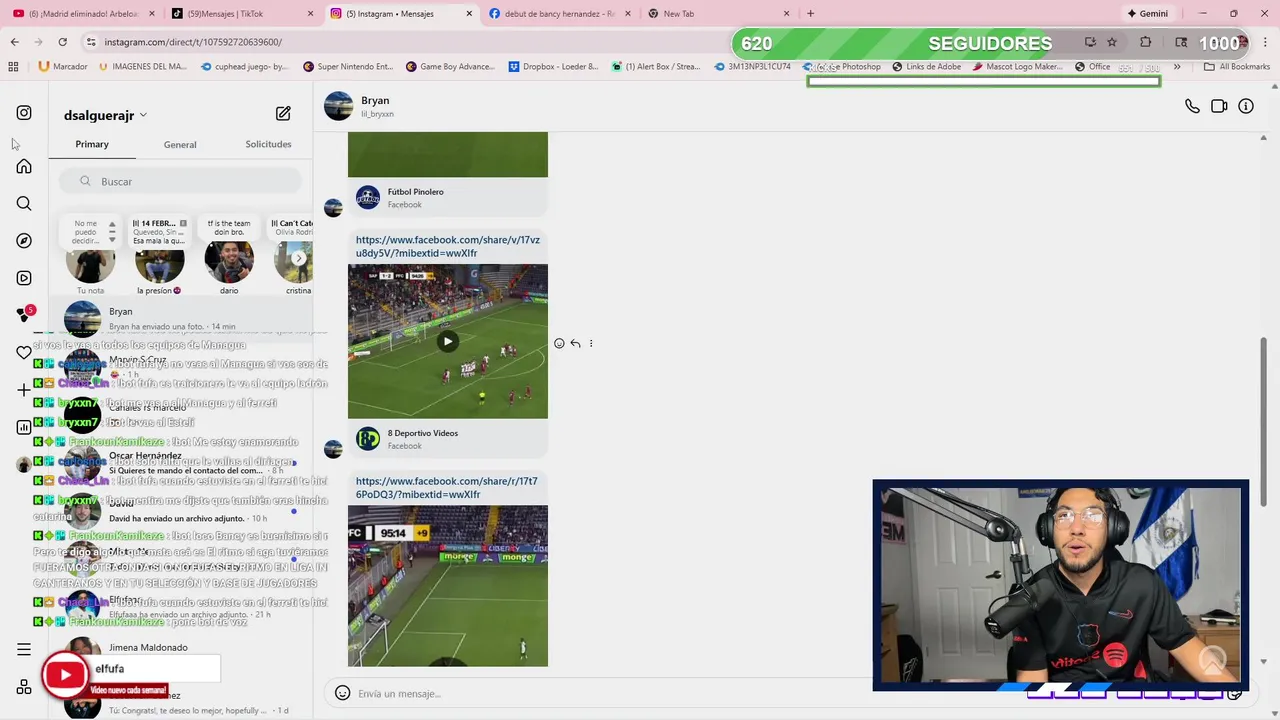Reload the browser page
Viewport: 1280px width, 720px height.
pos(62,42)
